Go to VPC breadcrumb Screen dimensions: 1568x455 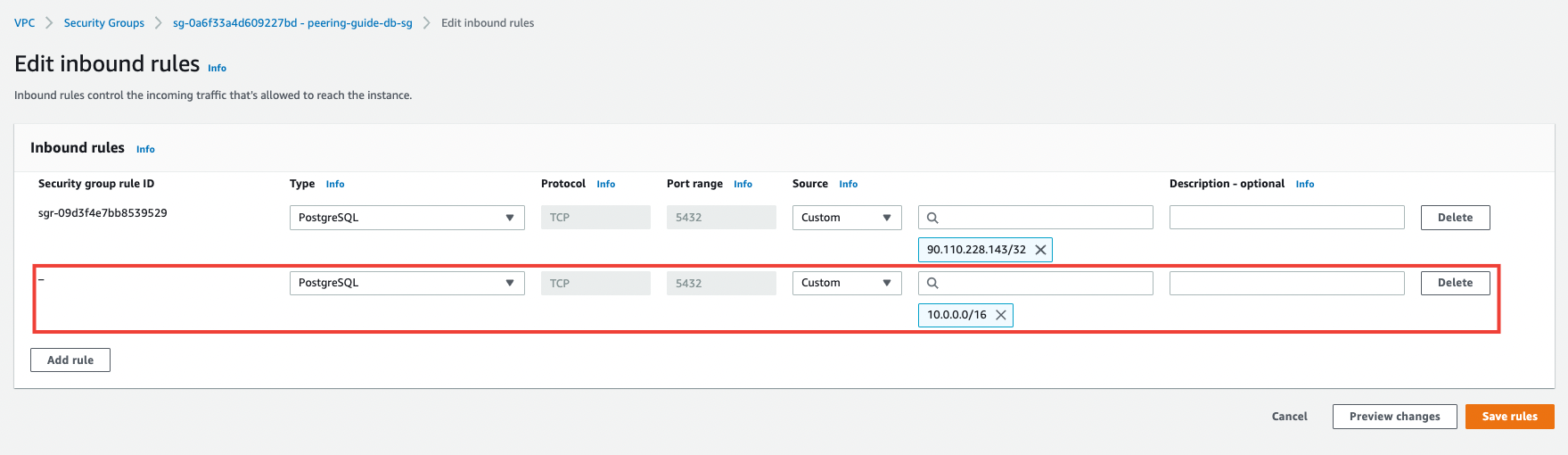[25, 23]
